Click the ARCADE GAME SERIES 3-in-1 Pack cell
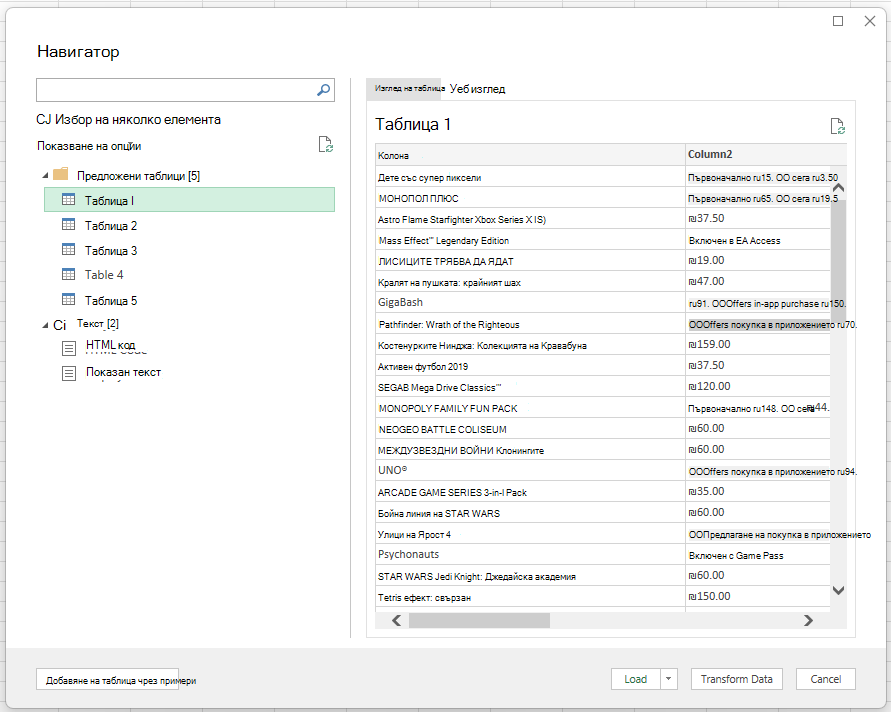891x712 pixels. click(530, 492)
